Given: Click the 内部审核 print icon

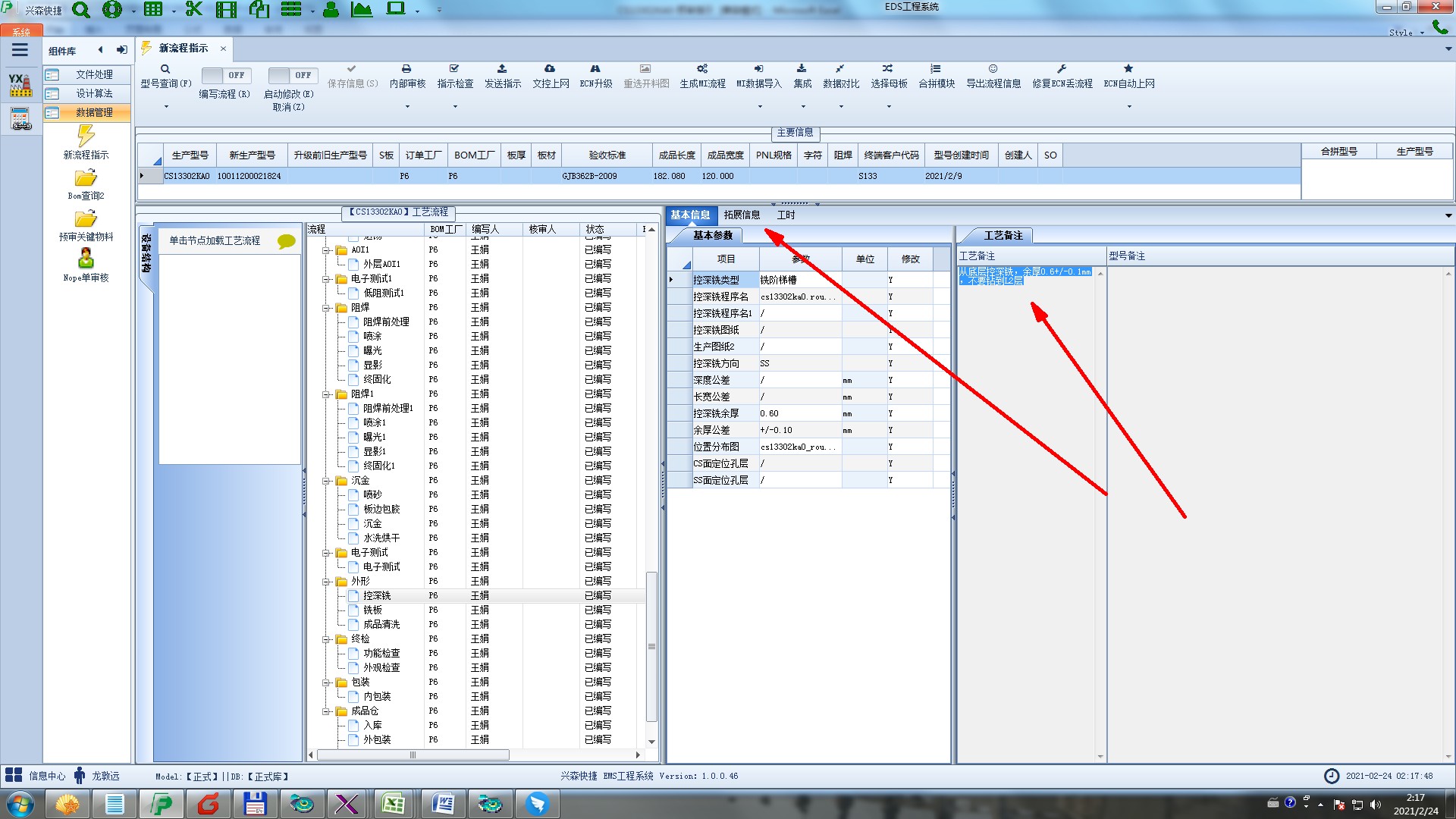Looking at the screenshot, I should click(406, 69).
